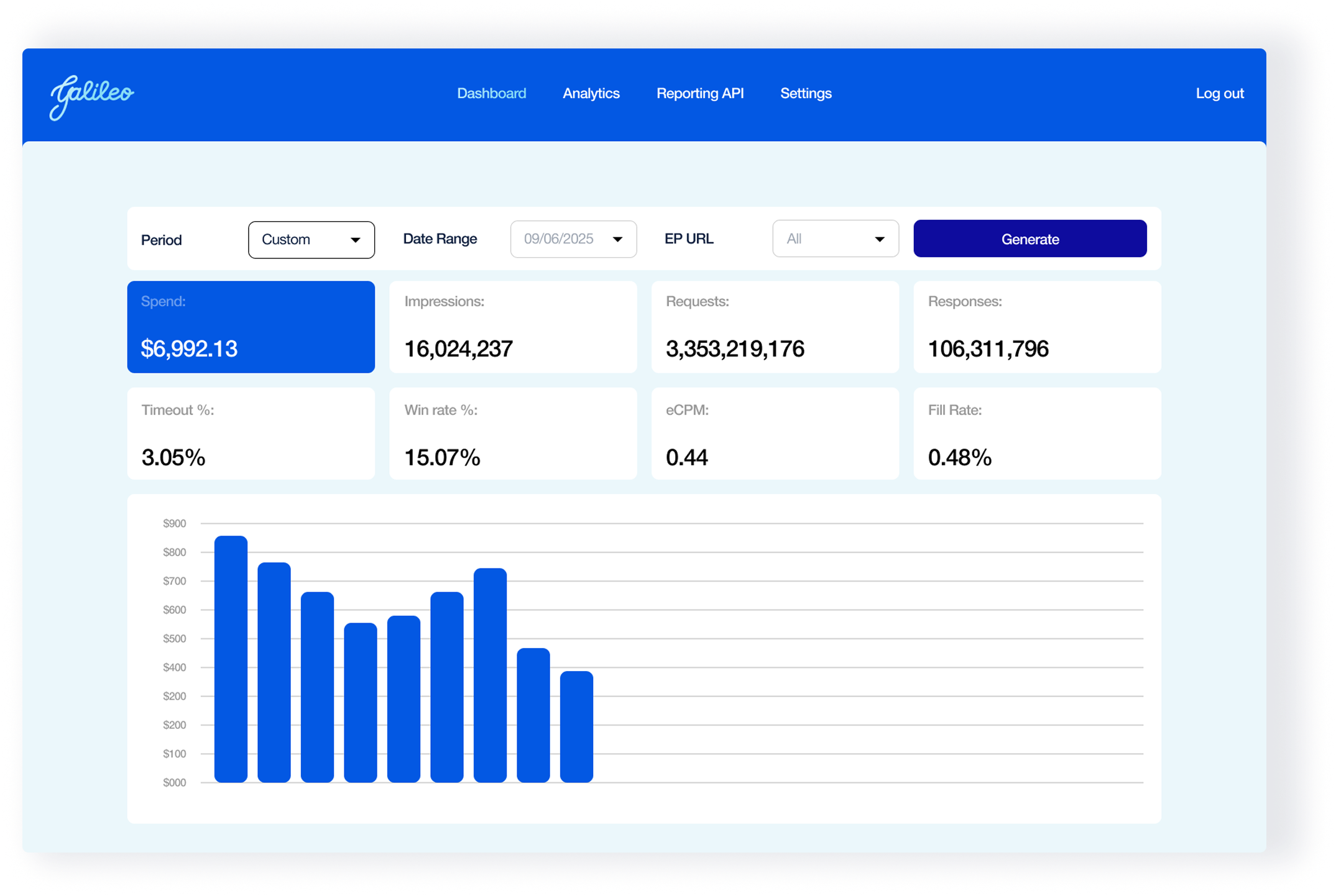Image resolution: width=1336 pixels, height=896 pixels.
Task: Click the Log out link
Action: click(x=1219, y=93)
